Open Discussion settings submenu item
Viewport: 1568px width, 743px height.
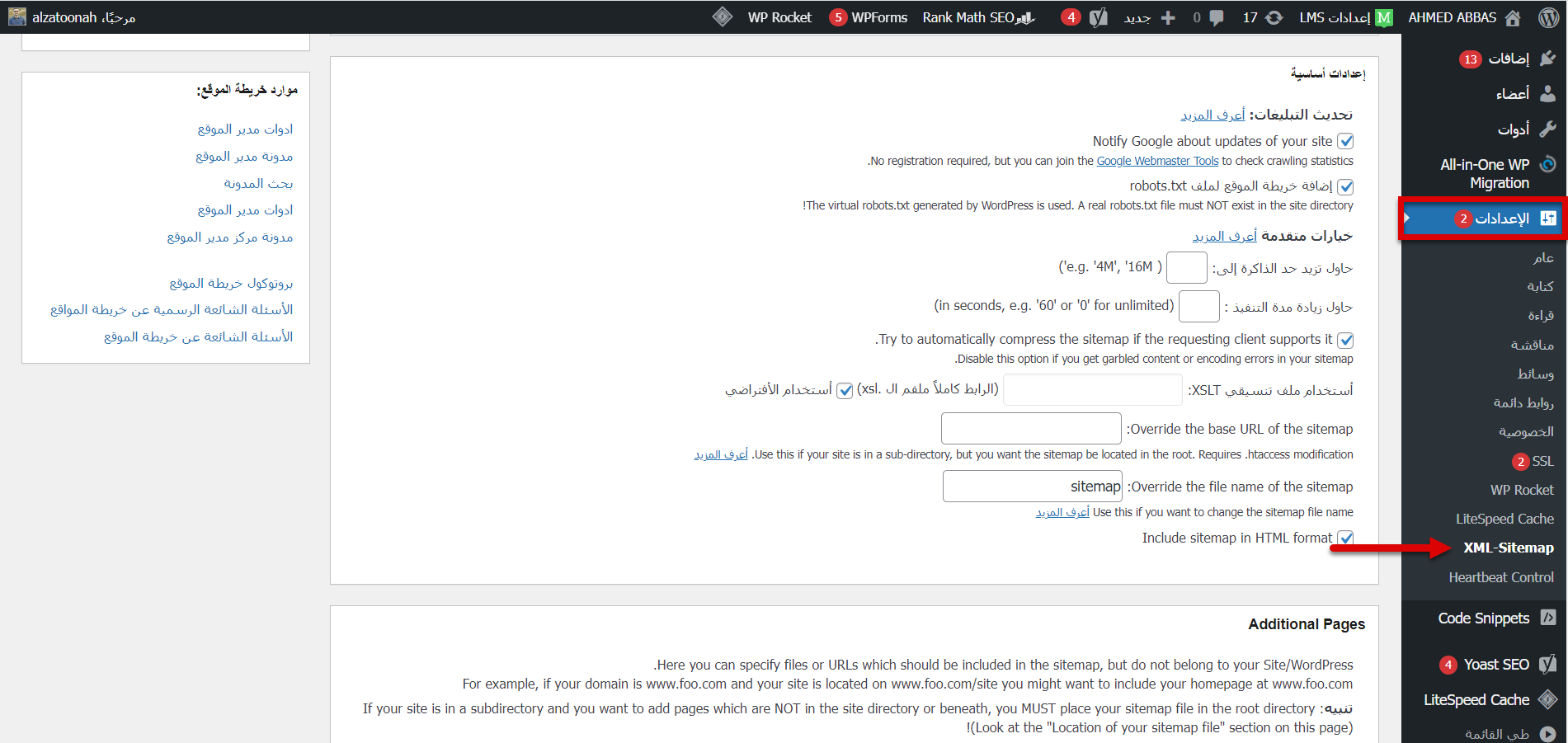1532,345
